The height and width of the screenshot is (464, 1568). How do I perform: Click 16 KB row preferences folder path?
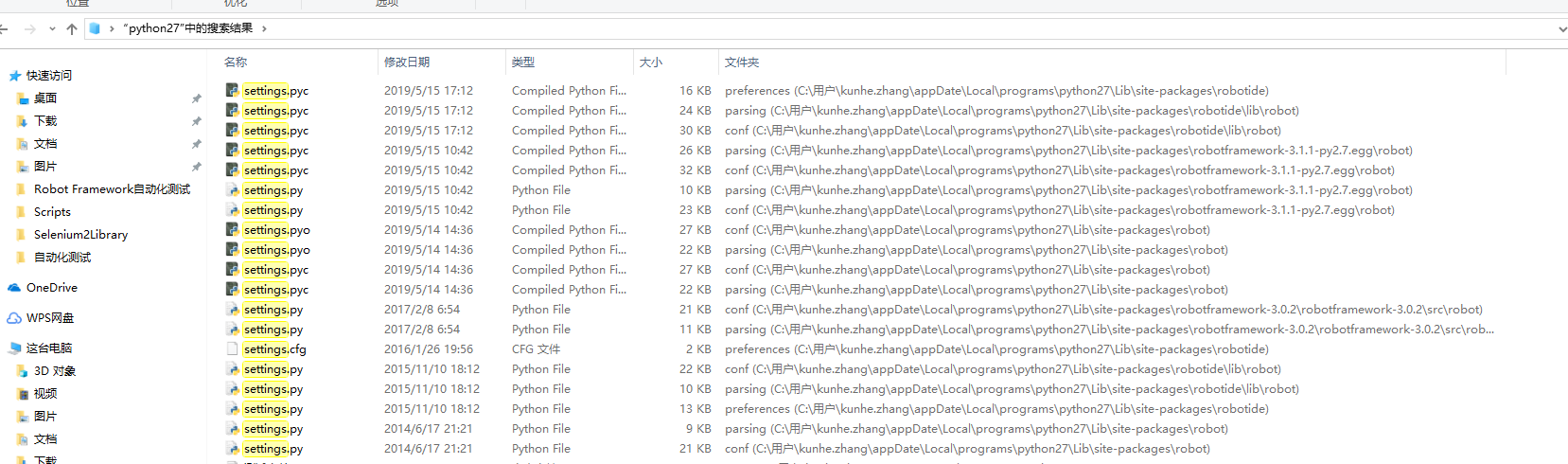(996, 91)
